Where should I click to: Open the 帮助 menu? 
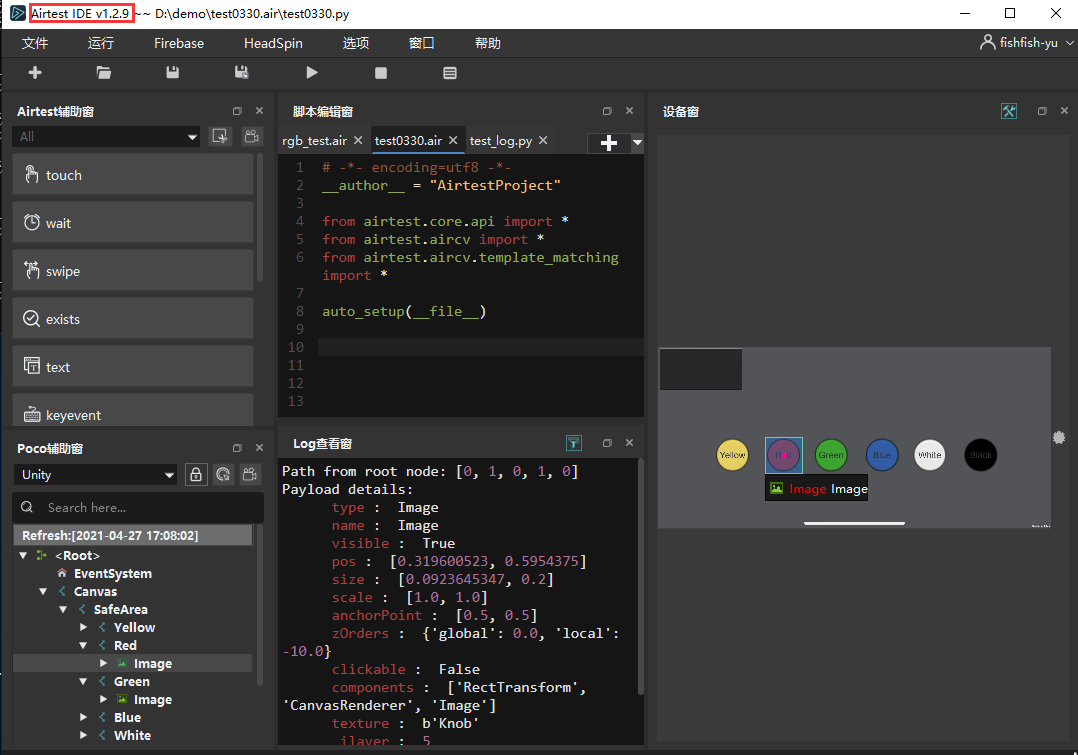coord(487,43)
